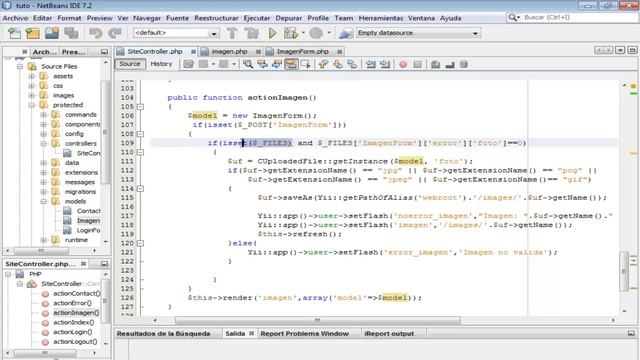Collapse the protected folder node
The image size is (640, 360).
31,105
